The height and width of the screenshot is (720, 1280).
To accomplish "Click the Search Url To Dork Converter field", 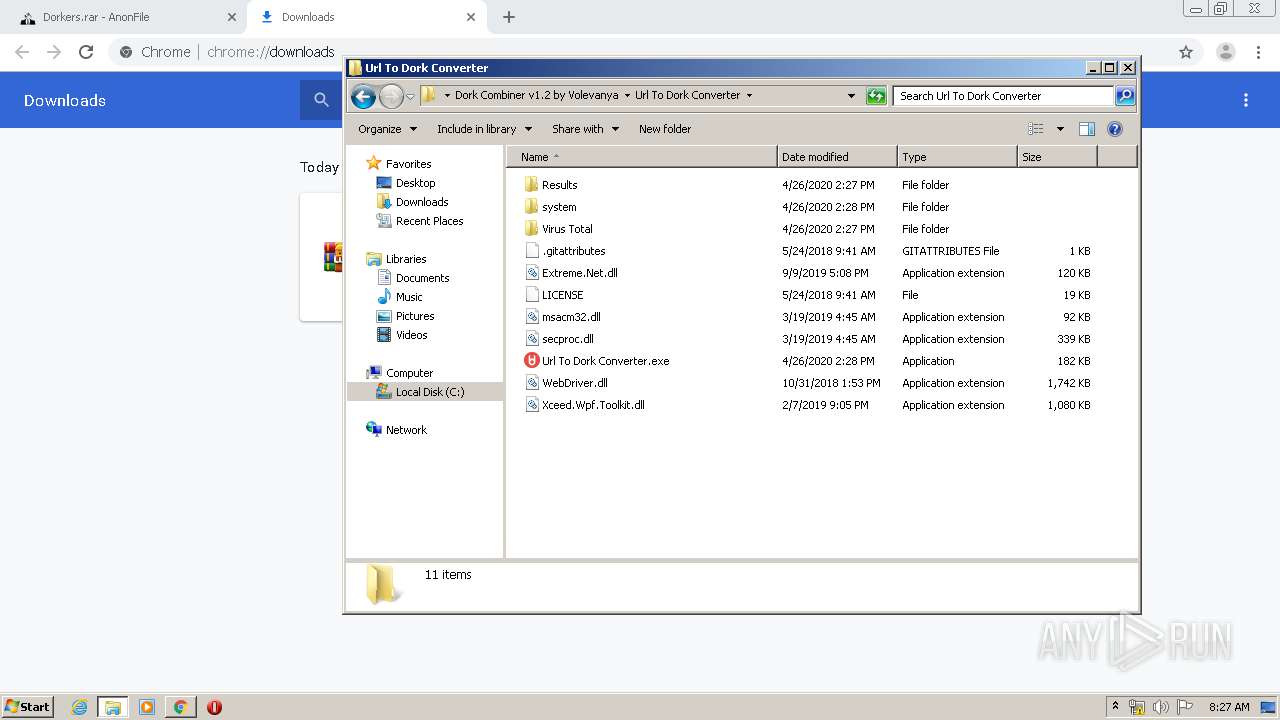I will pyautogui.click(x=1003, y=96).
